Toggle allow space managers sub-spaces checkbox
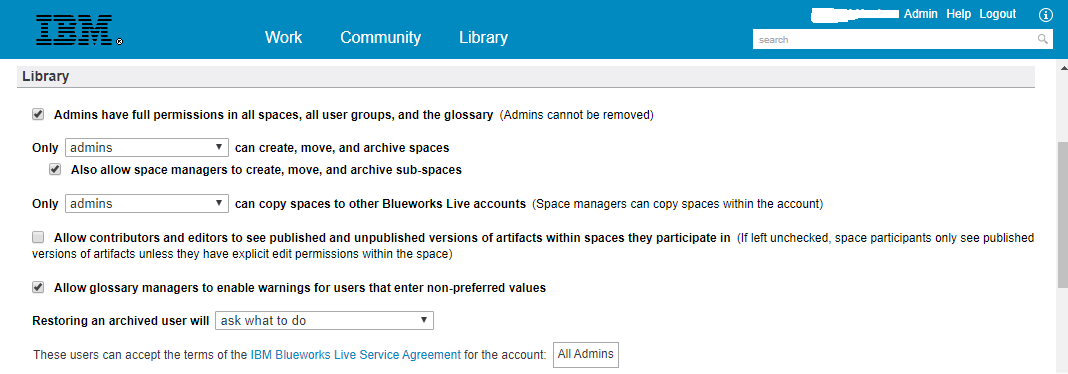1068x374 pixels. click(55, 170)
